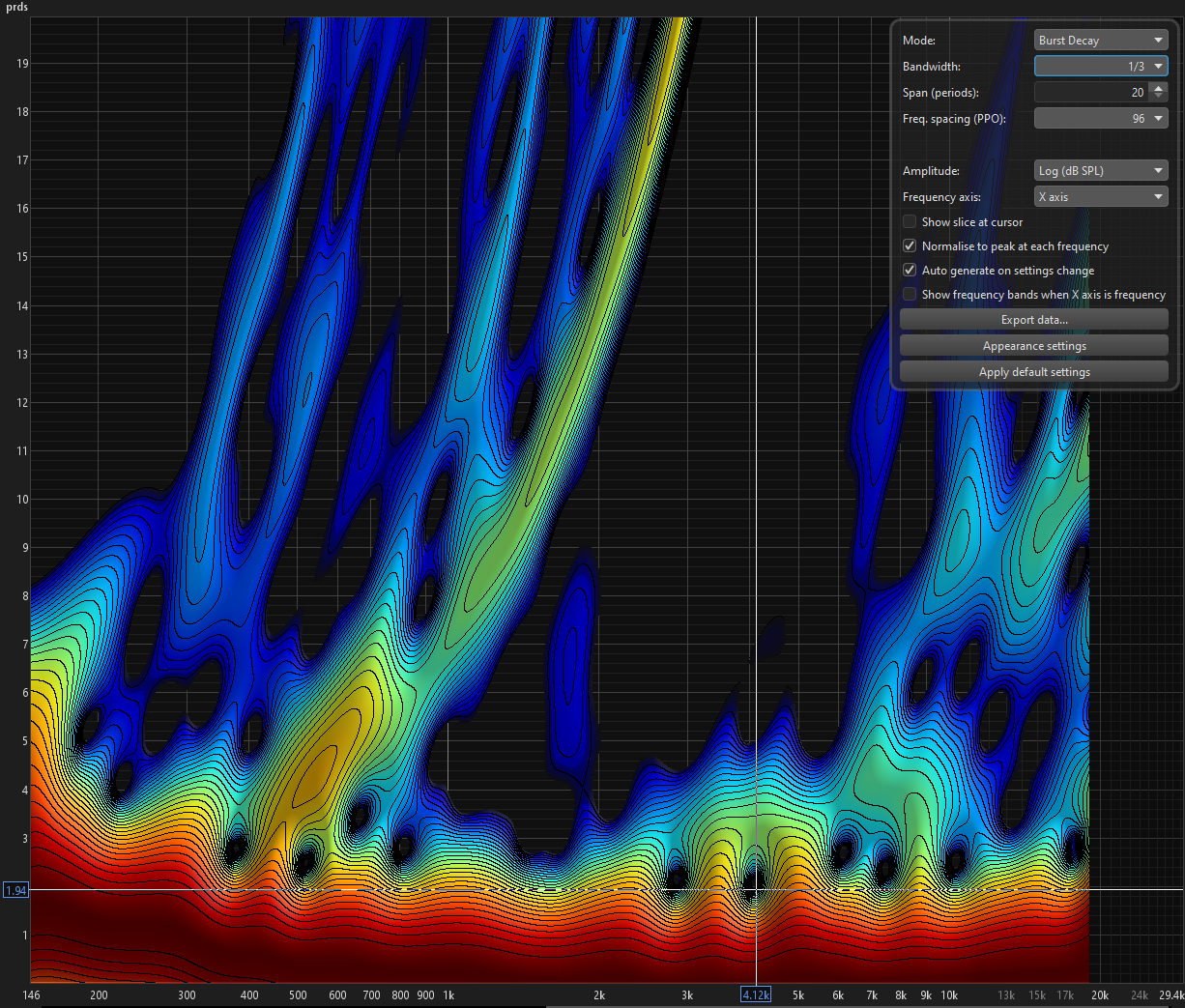
Task: Click the 20k frequency axis label
Action: 1100,995
